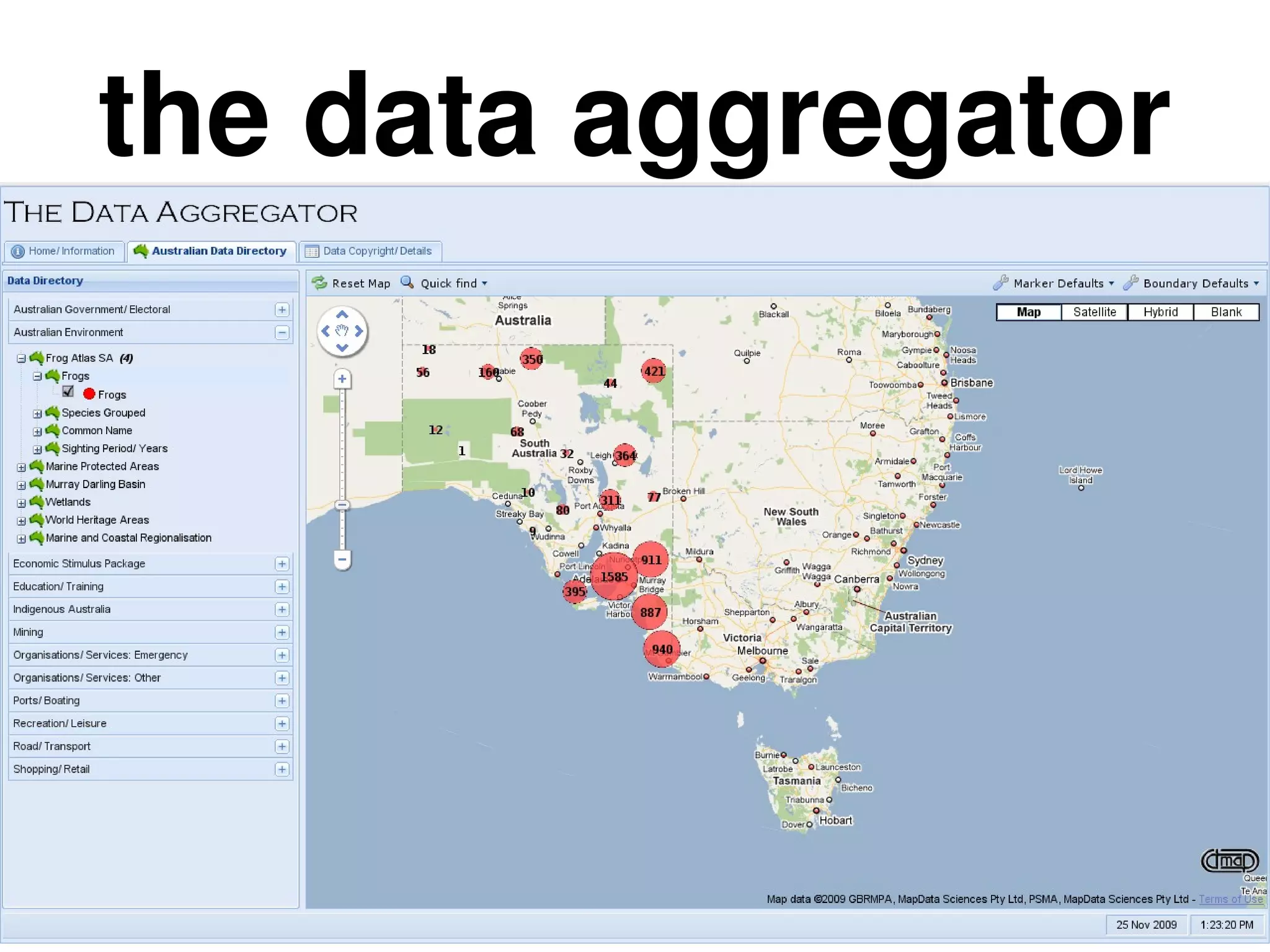This screenshot has height=952, width=1270.
Task: Expand the World Heritage Areas node
Action: [21, 522]
